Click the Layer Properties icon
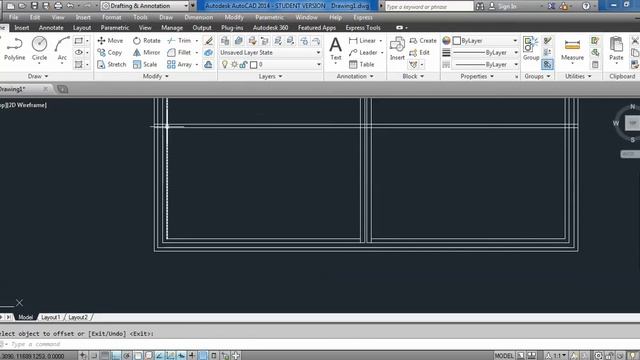Screen dimensions: 640x360 pyautogui.click(x=225, y=40)
